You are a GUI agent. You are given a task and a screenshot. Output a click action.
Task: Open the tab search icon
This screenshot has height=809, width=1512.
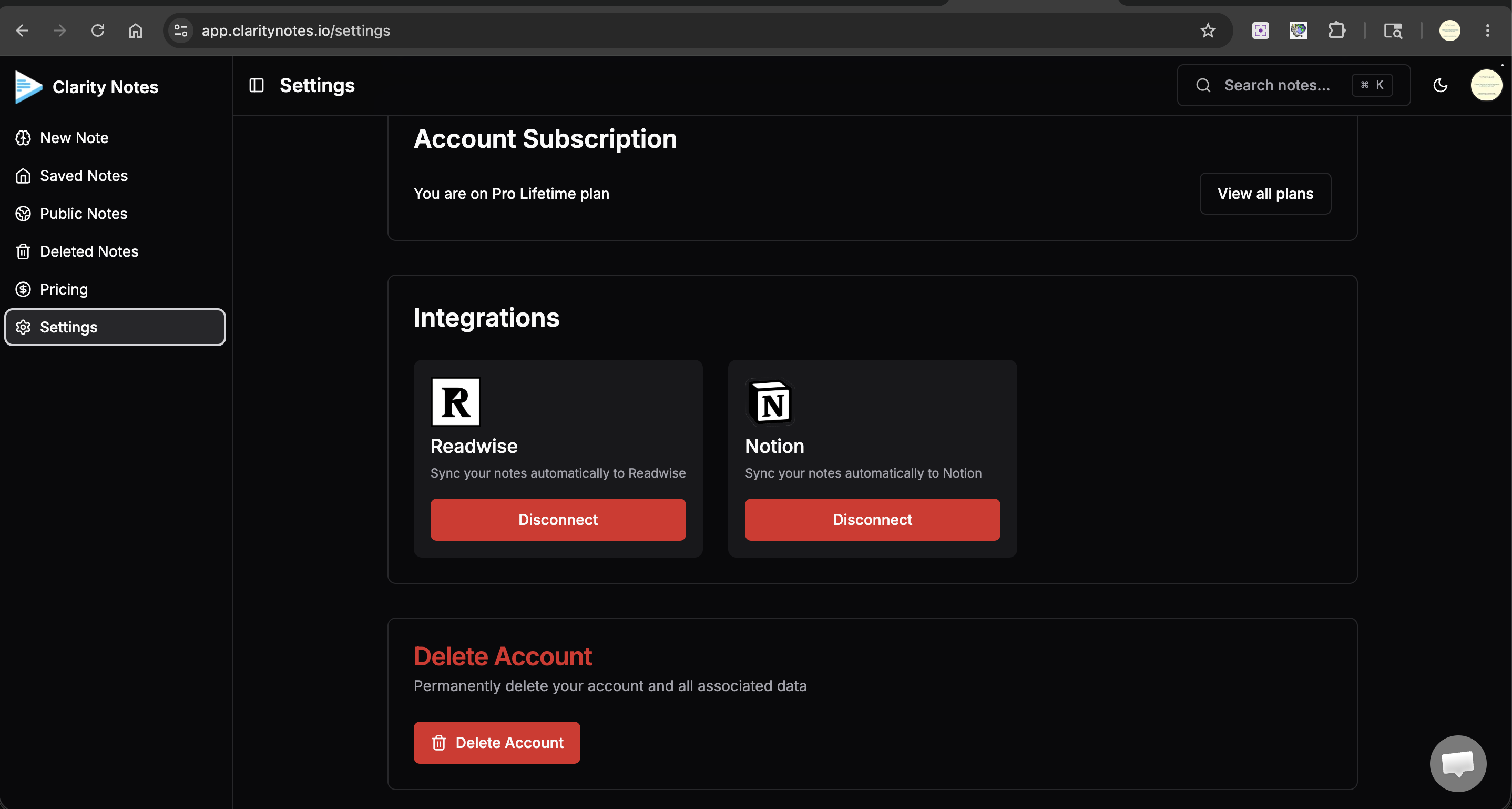pyautogui.click(x=1393, y=31)
